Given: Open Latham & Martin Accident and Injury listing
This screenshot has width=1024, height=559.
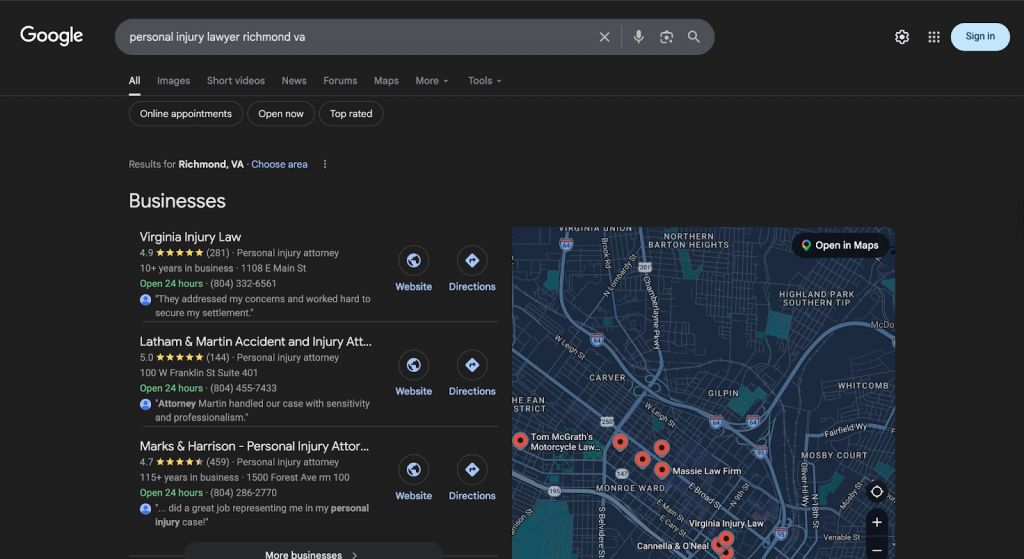Looking at the screenshot, I should (255, 342).
